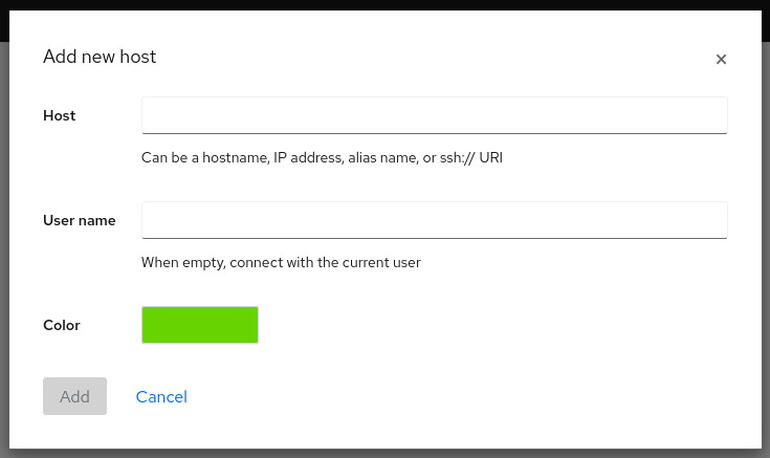Click the Add new host dialog title
This screenshot has height=458, width=770.
pyautogui.click(x=100, y=57)
